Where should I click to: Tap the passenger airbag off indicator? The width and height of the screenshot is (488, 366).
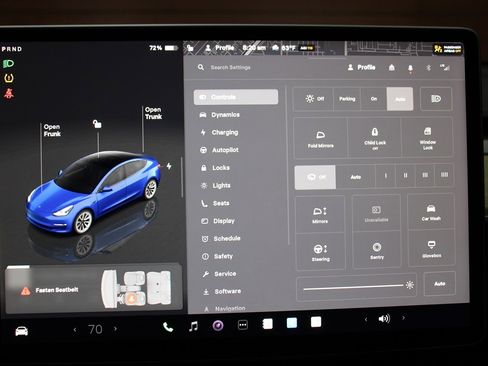448,49
